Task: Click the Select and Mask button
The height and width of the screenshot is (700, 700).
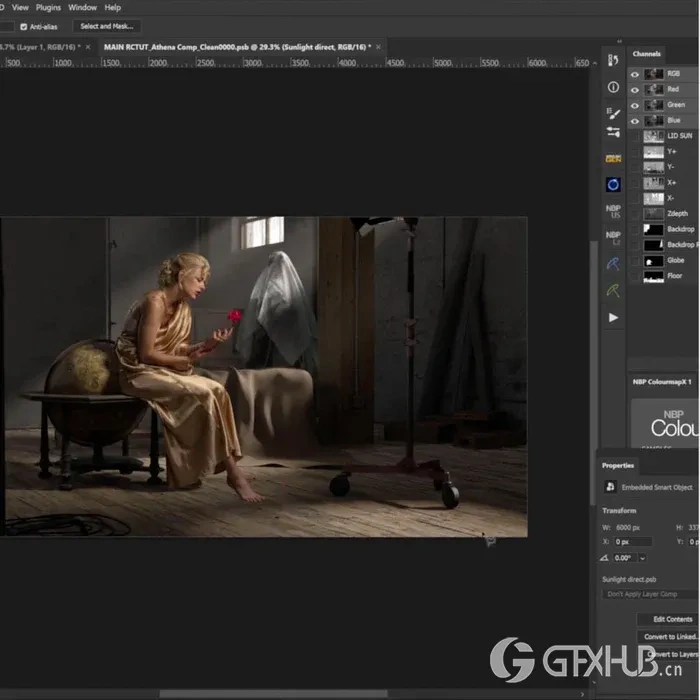Action: tap(107, 26)
